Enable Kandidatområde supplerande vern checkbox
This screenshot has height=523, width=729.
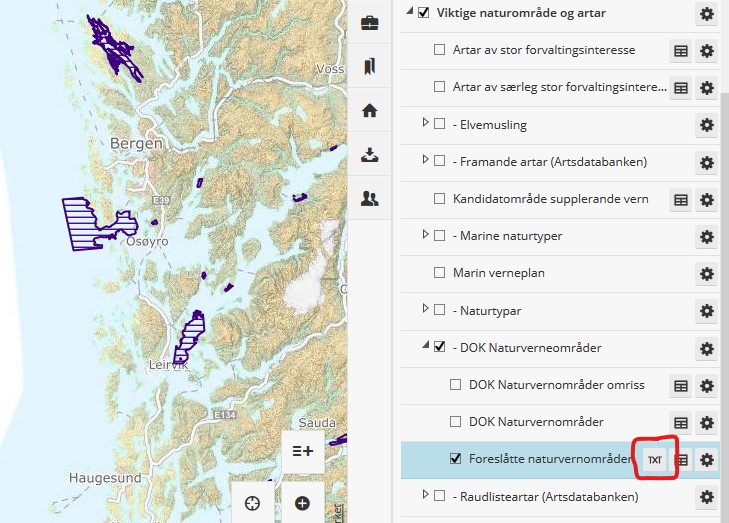click(439, 199)
